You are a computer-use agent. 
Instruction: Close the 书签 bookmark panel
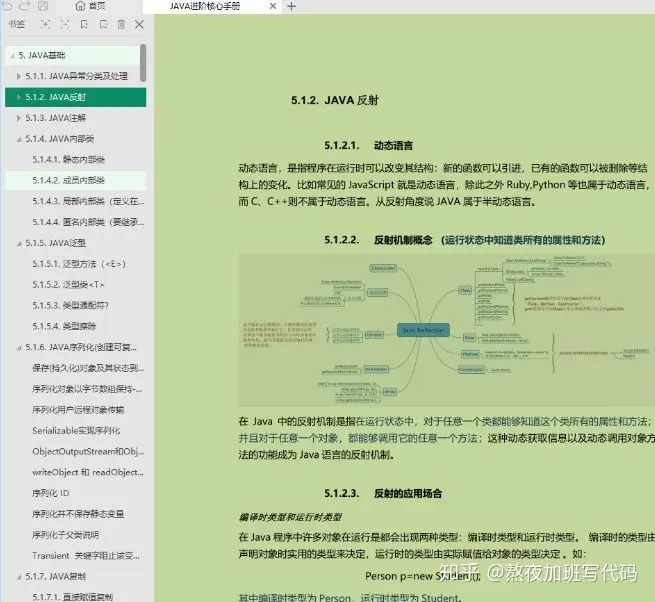tap(140, 25)
